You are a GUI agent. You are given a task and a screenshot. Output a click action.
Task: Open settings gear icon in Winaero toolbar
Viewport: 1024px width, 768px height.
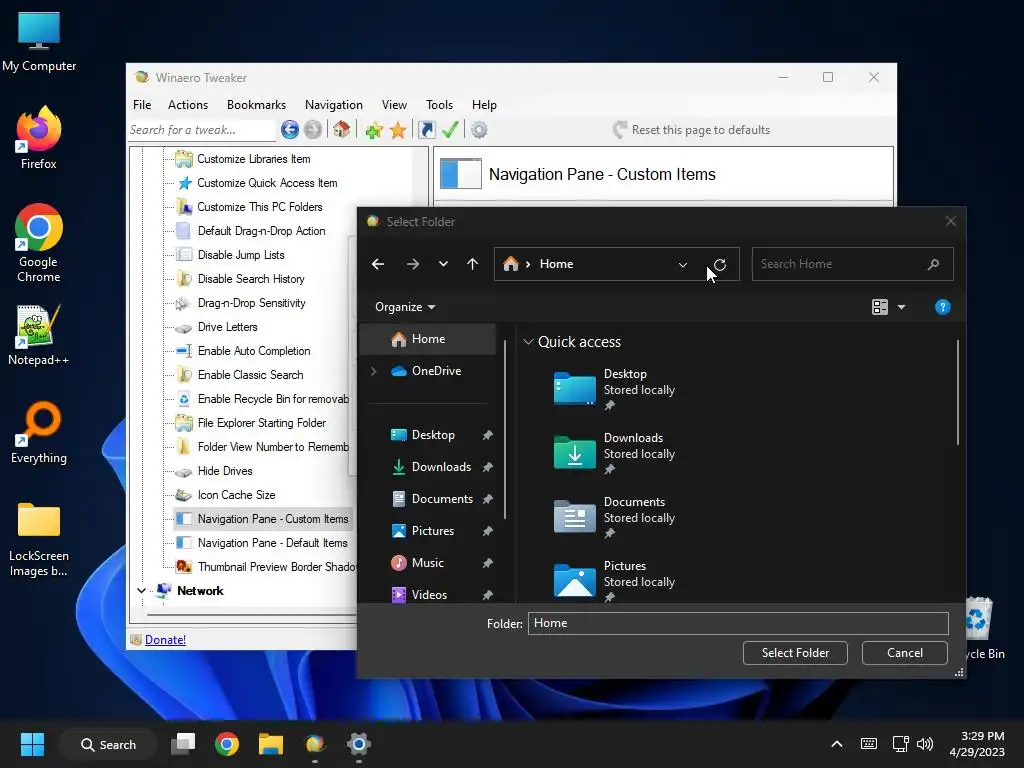point(479,130)
